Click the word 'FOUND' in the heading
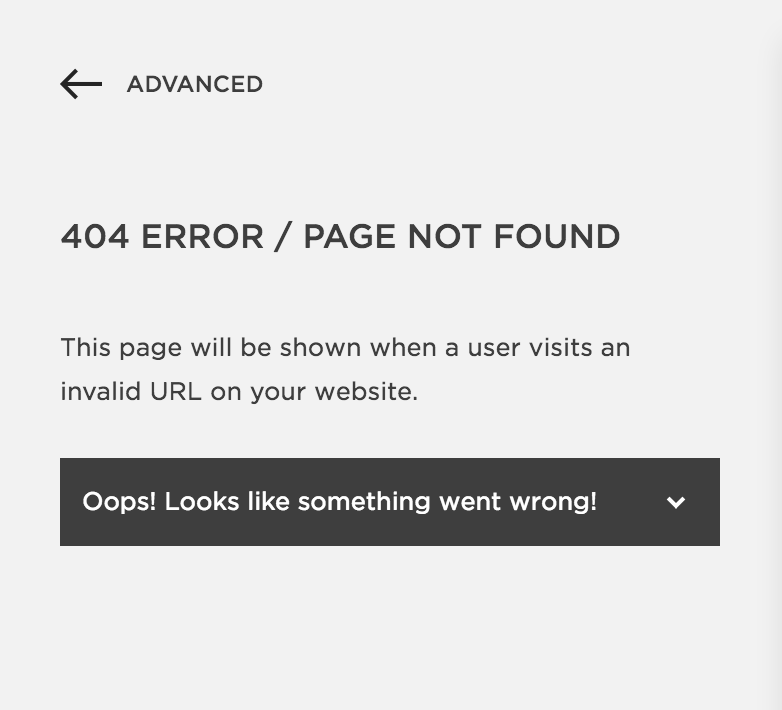 pyautogui.click(x=557, y=236)
